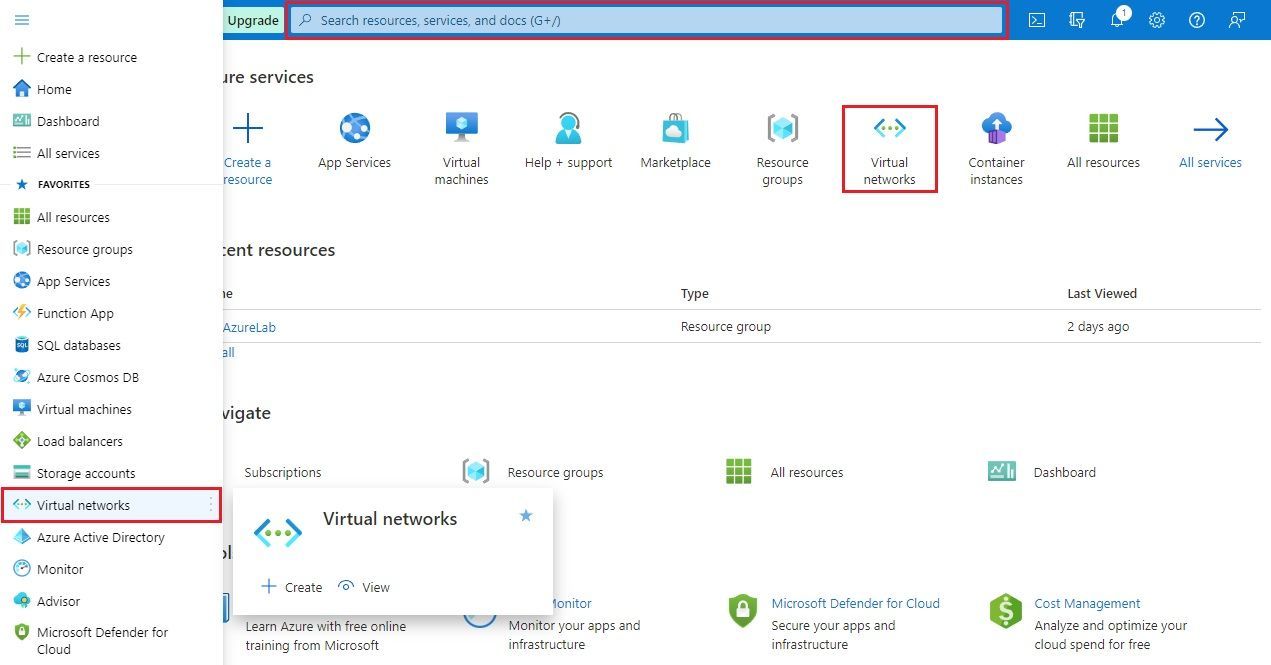Open the AzureLab recent resource
The image size is (1271, 665).
pos(249,326)
